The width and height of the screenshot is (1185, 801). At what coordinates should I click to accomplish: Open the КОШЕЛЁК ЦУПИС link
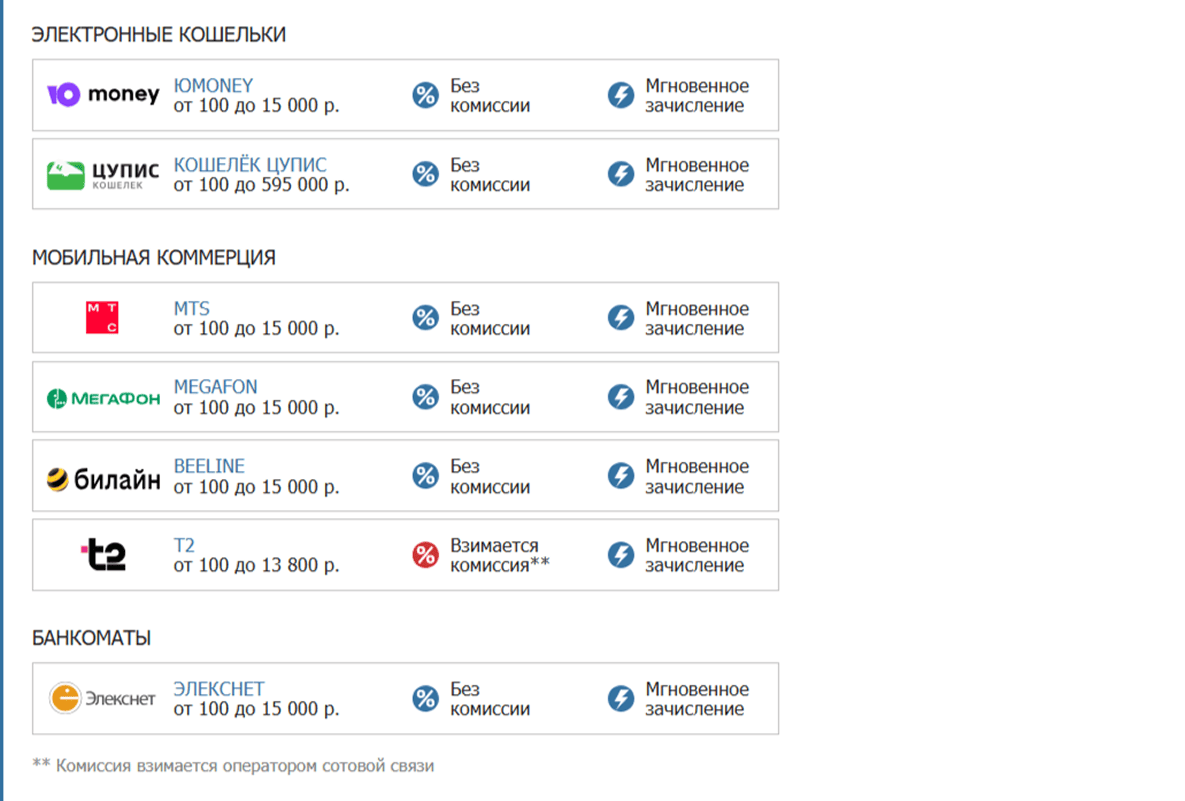(x=250, y=165)
